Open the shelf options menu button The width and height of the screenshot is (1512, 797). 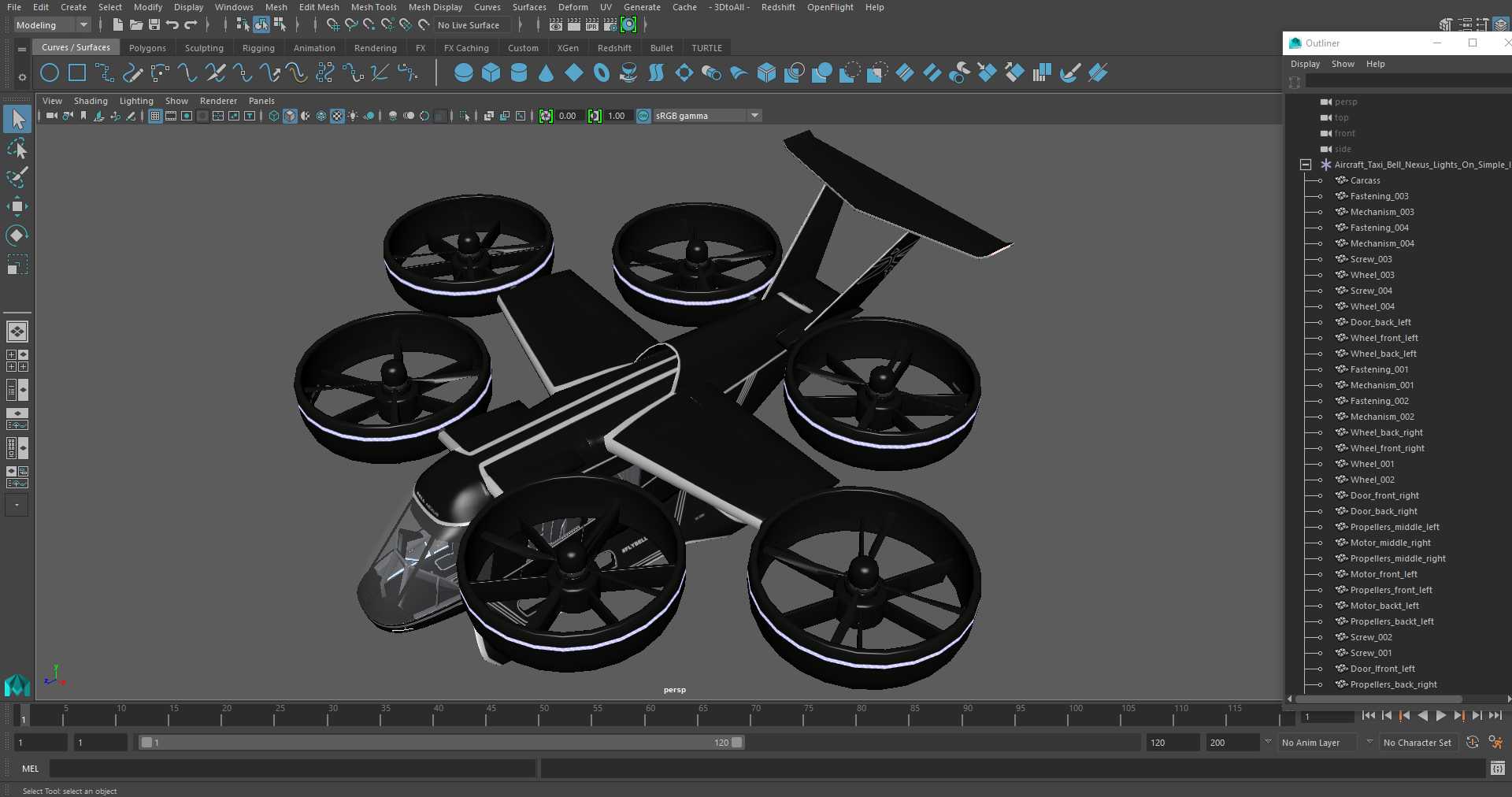click(22, 76)
